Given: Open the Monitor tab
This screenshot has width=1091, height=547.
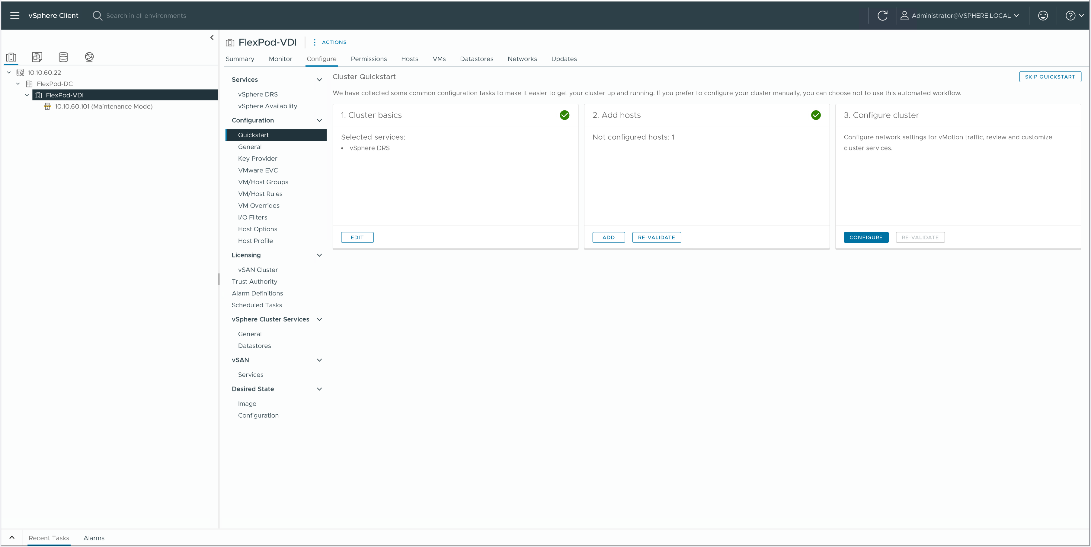Looking at the screenshot, I should coord(280,59).
